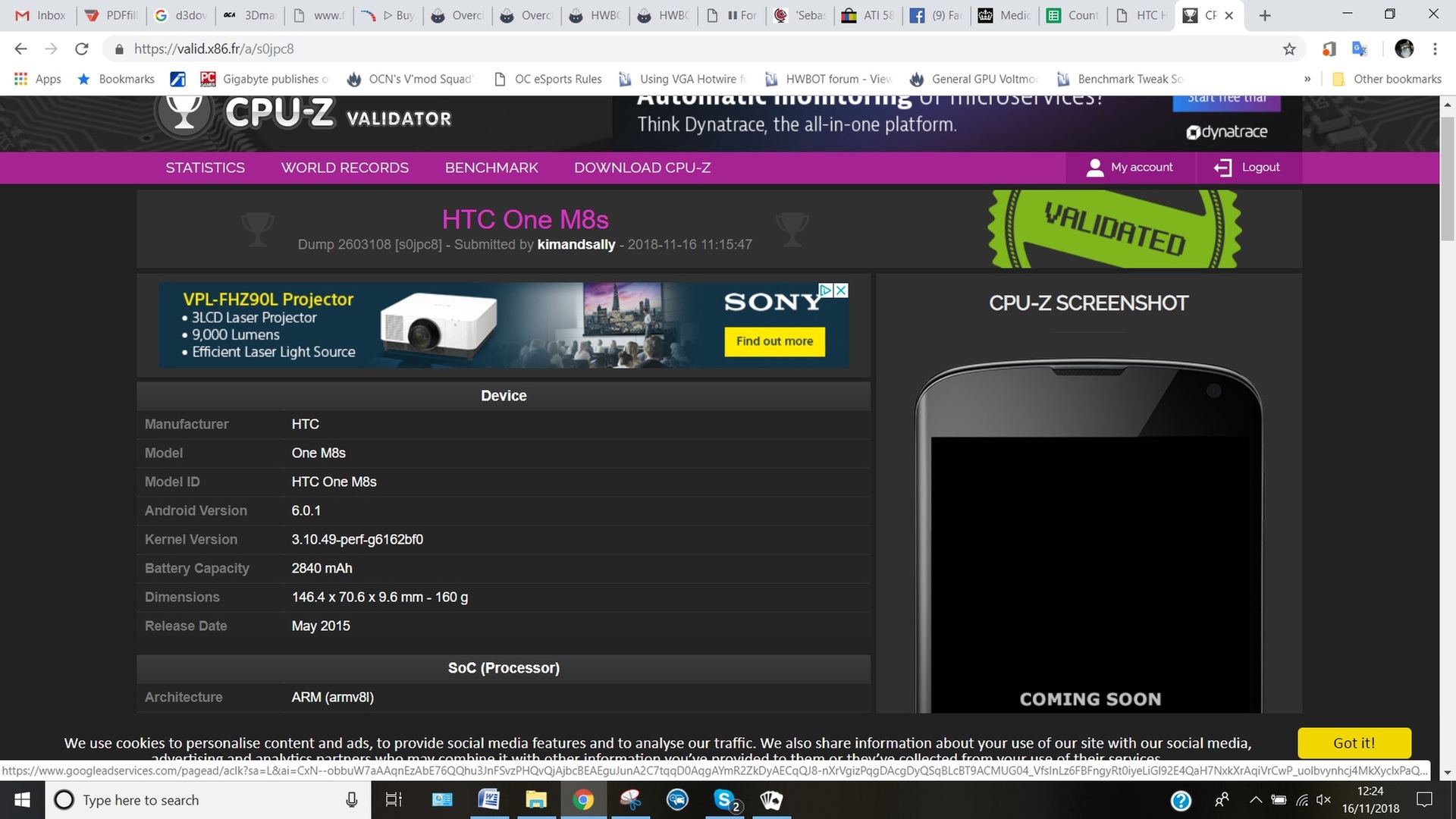Dismiss cookie notice with Got it!

point(1354,743)
